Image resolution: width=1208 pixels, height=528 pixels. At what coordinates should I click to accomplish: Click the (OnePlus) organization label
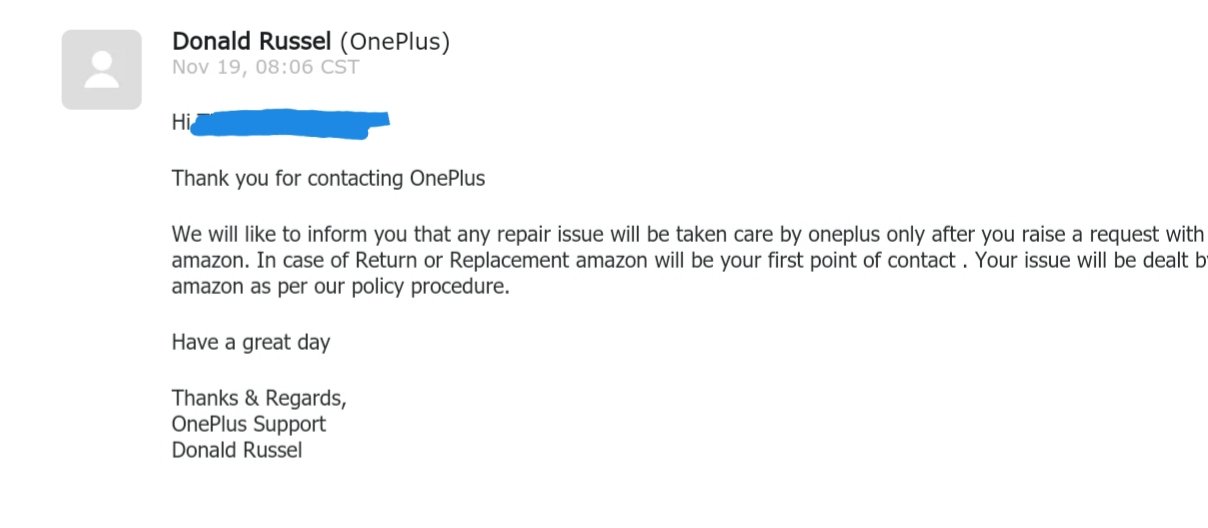(x=395, y=42)
